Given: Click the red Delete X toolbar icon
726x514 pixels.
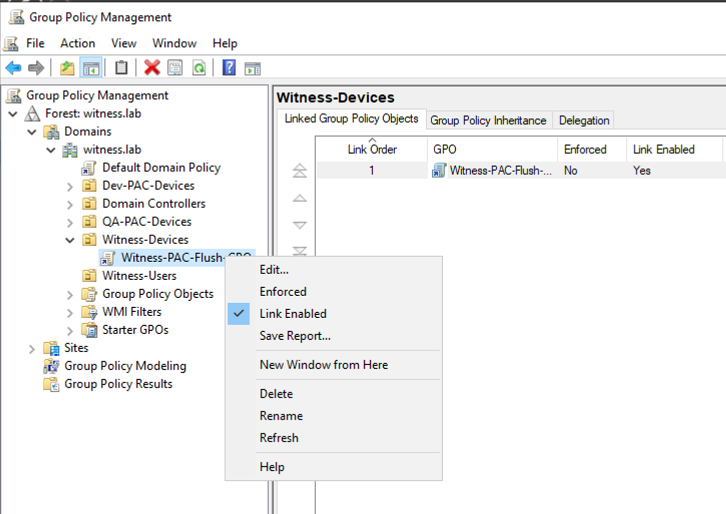Looking at the screenshot, I should click(152, 68).
